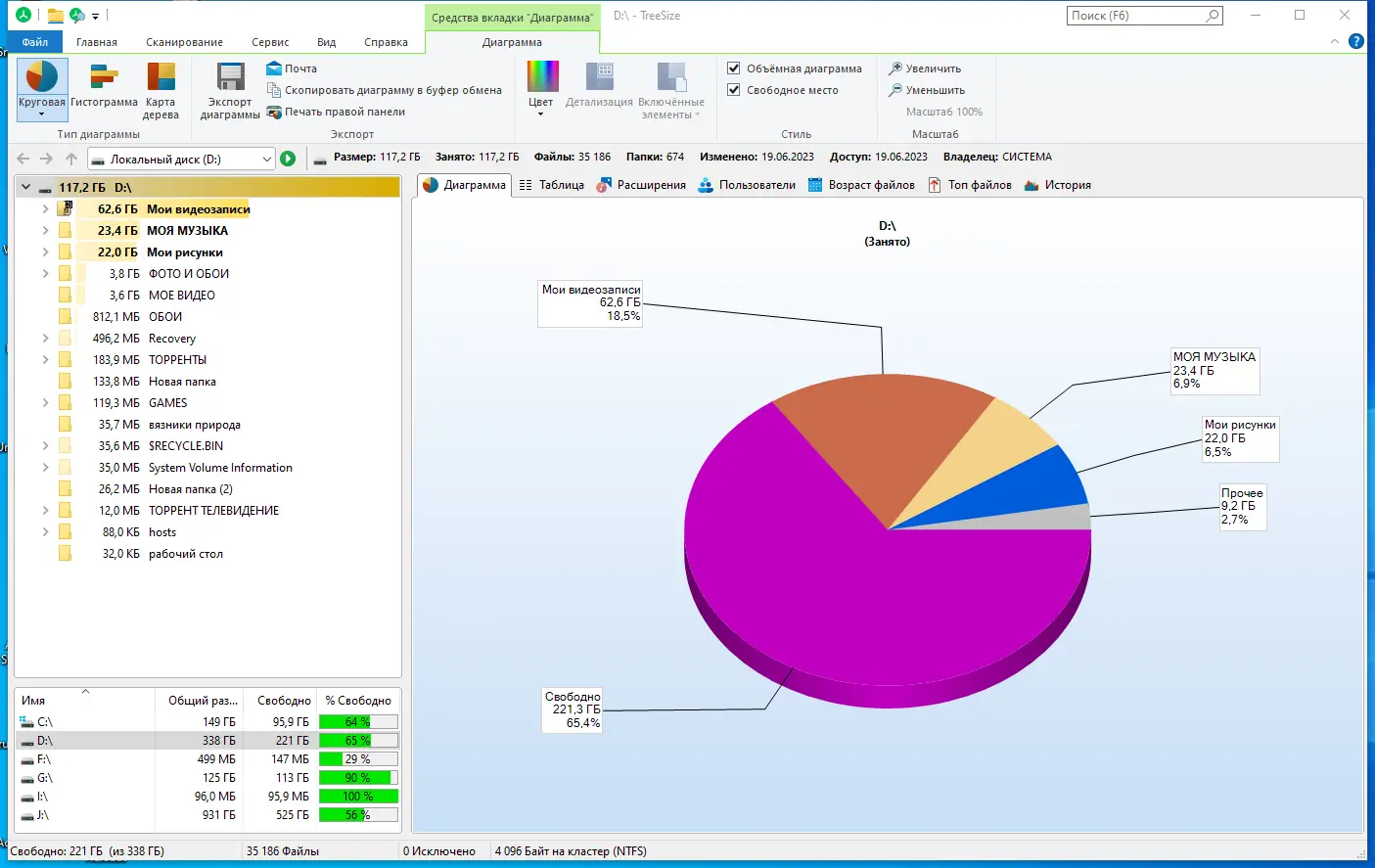Click the 56 % free bar for J:\
This screenshot has height=868, width=1375.
pyautogui.click(x=358, y=815)
